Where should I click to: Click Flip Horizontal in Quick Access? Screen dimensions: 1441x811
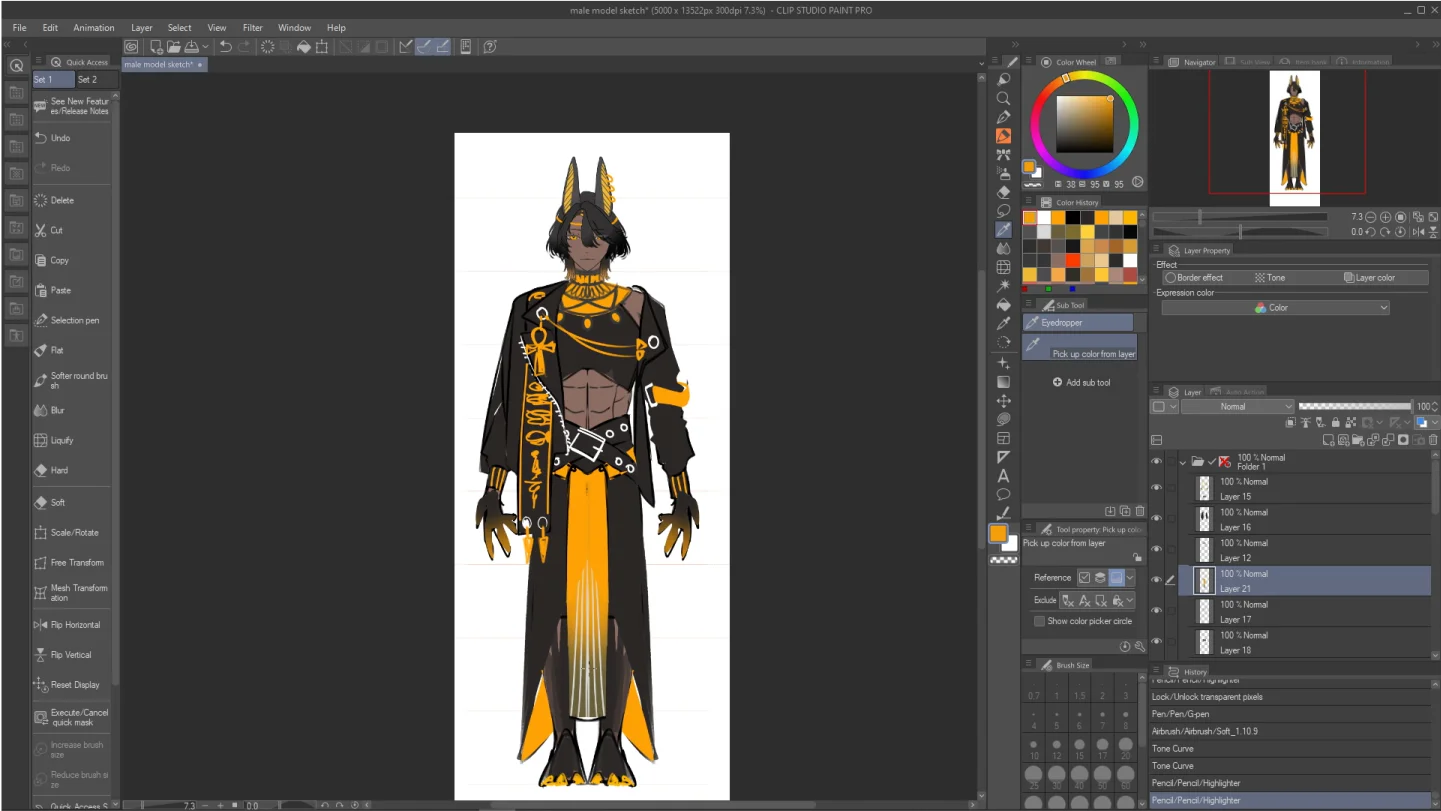[71, 625]
